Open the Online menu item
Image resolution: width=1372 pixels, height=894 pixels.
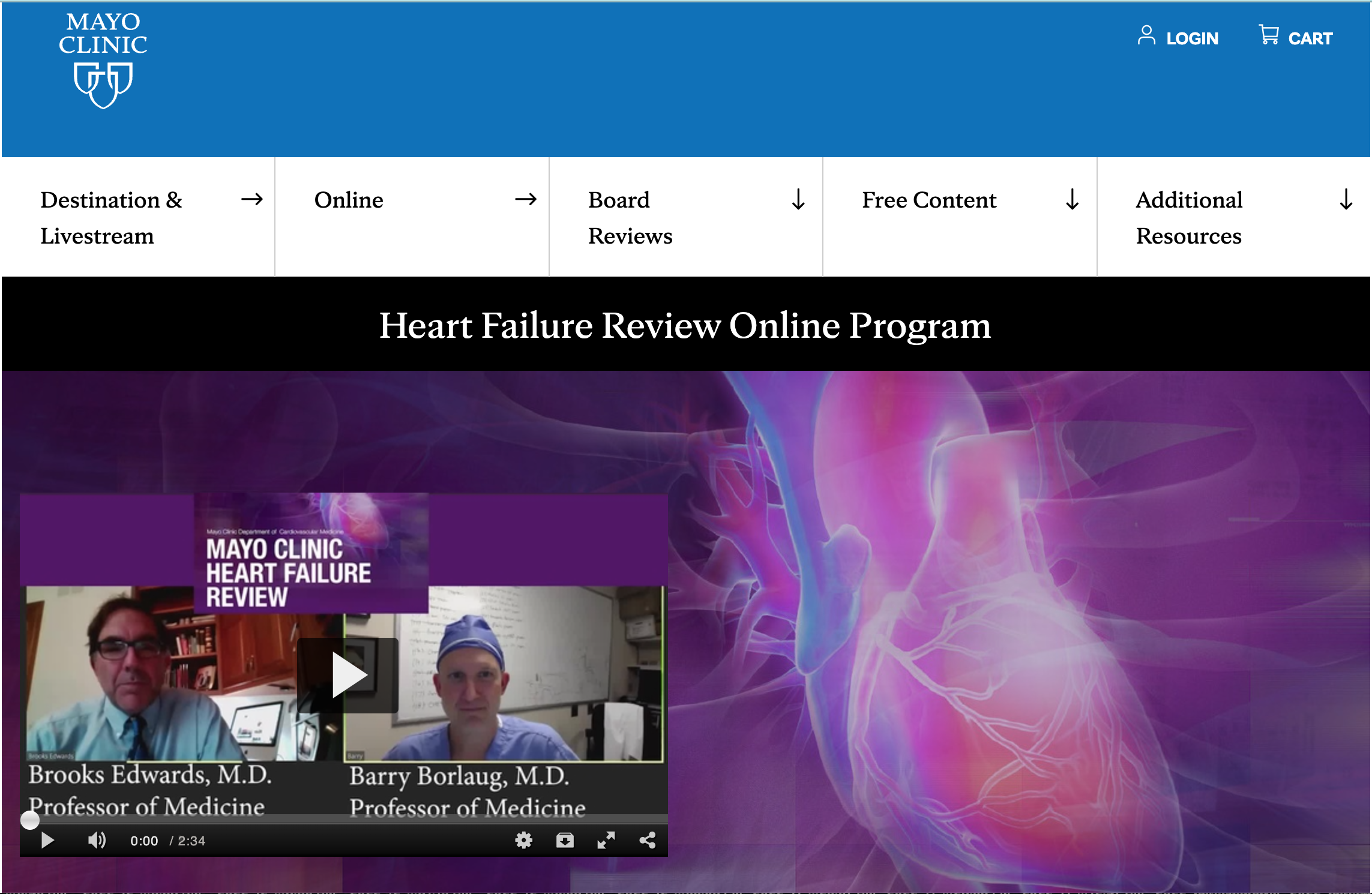coord(349,200)
